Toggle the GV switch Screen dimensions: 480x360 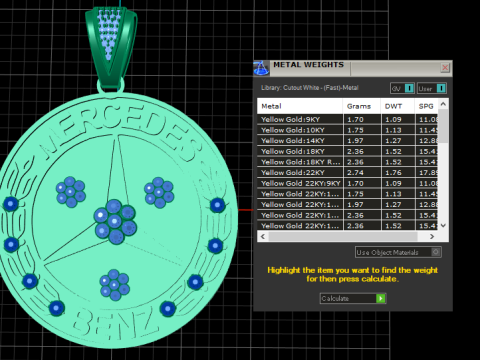[402, 88]
